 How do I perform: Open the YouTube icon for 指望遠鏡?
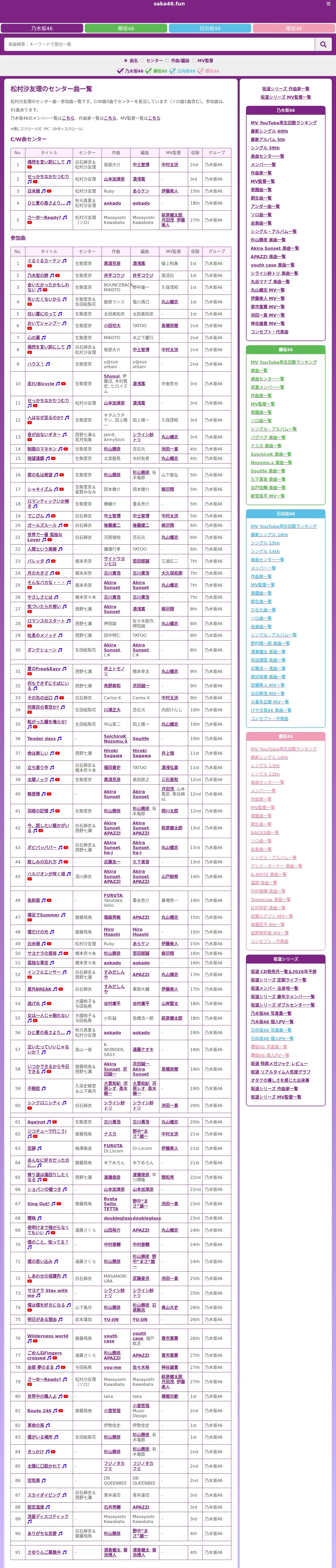click(53, 458)
